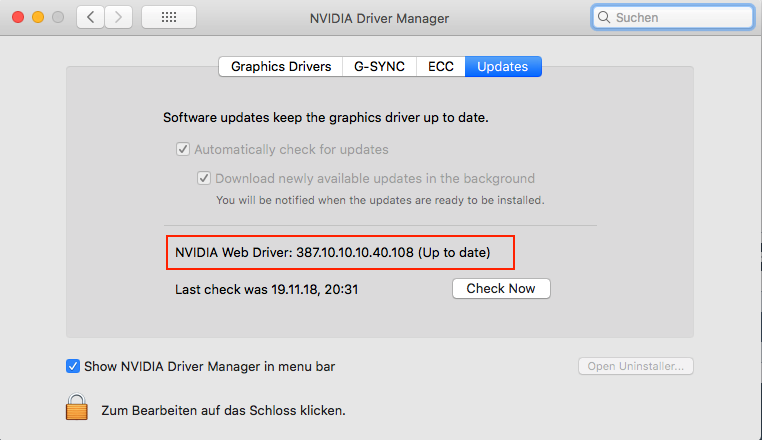Screen dimensions: 762x440
Task: Click the NVIDIA Web Driver version text
Action: click(333, 252)
